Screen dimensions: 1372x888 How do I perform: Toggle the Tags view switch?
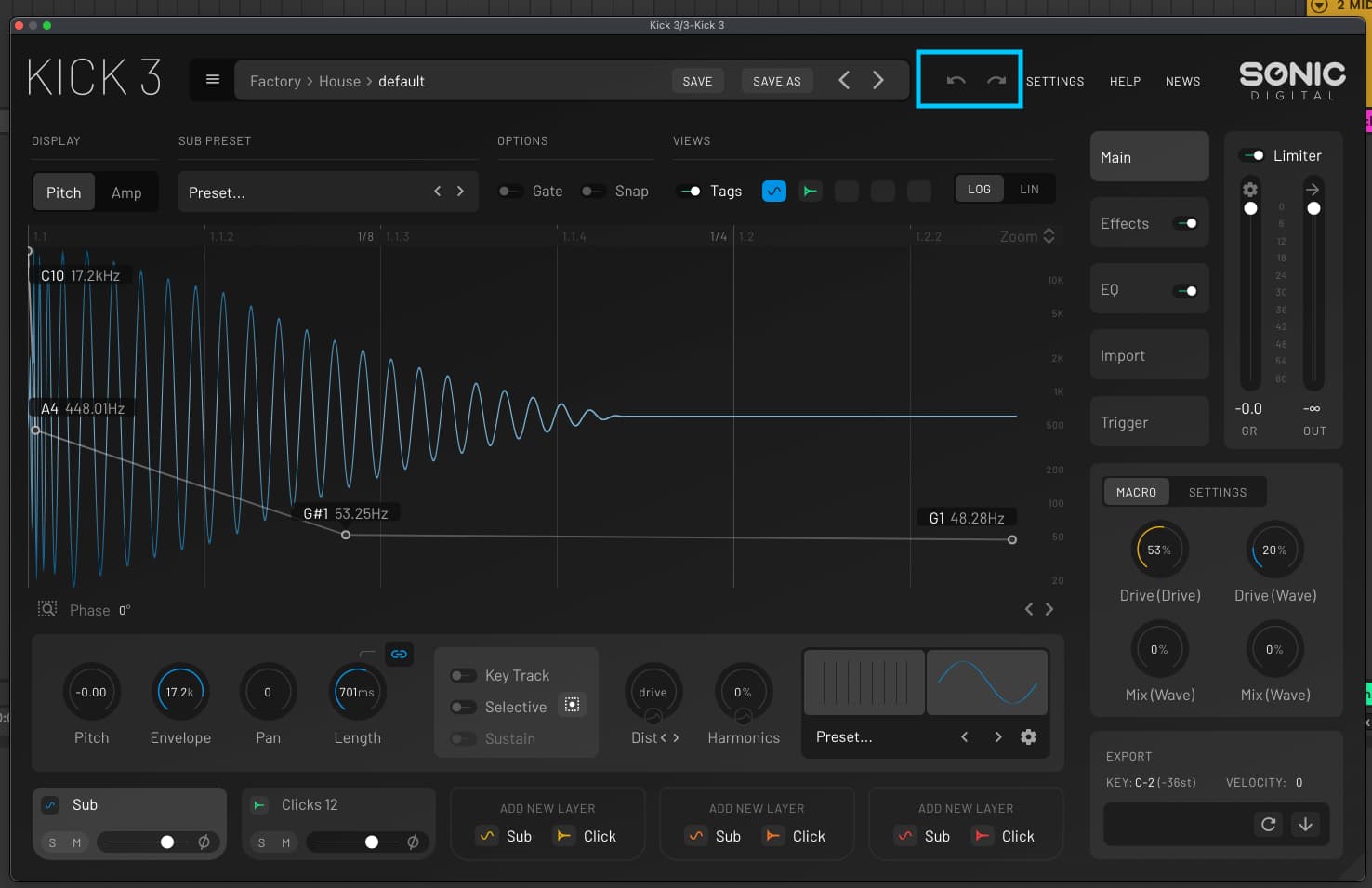[690, 192]
